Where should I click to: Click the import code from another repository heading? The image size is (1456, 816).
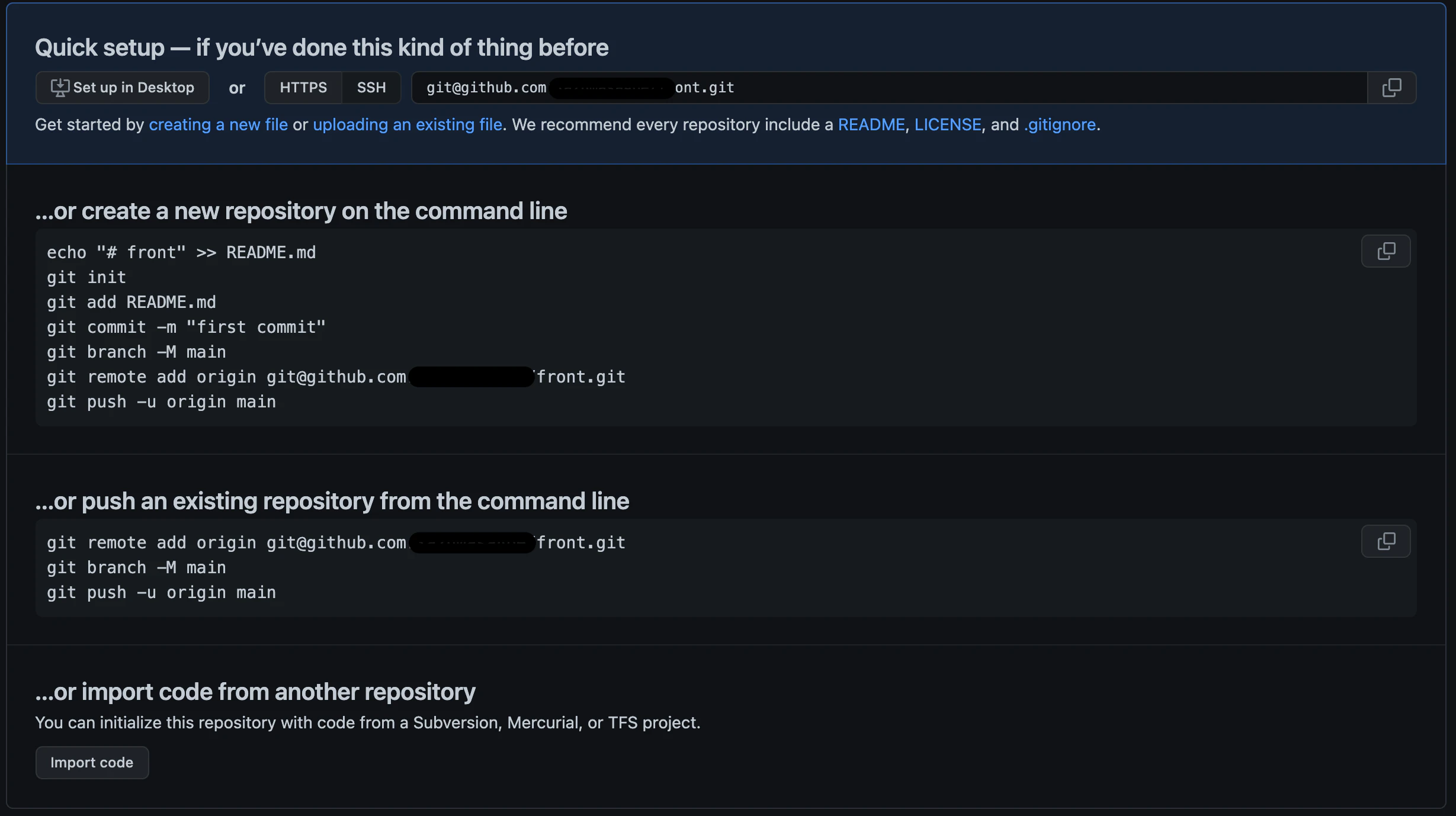pyautogui.click(x=255, y=692)
